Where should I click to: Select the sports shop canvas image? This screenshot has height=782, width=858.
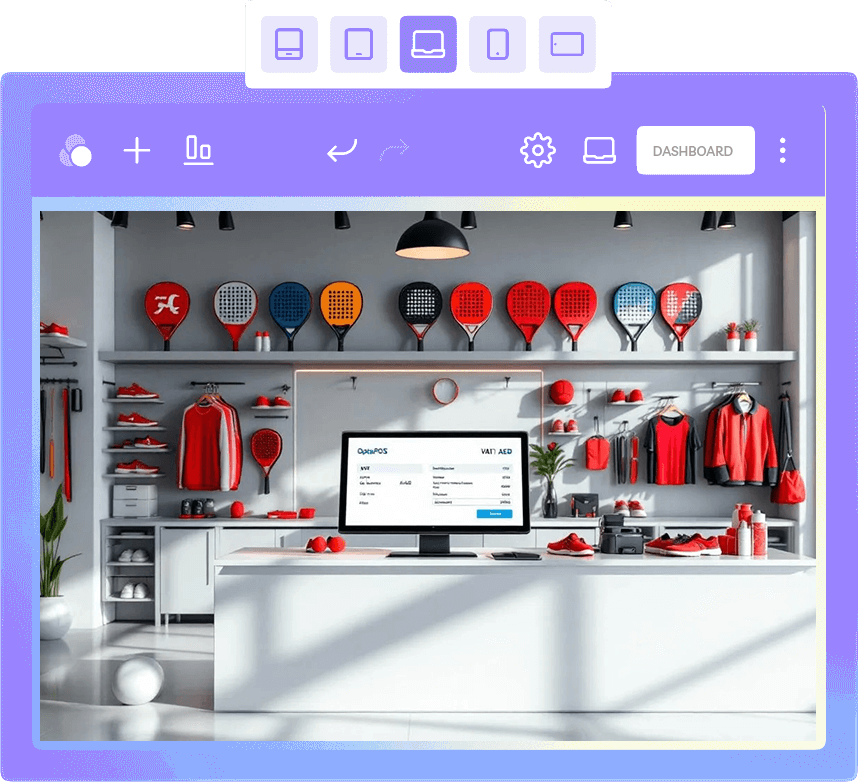428,476
